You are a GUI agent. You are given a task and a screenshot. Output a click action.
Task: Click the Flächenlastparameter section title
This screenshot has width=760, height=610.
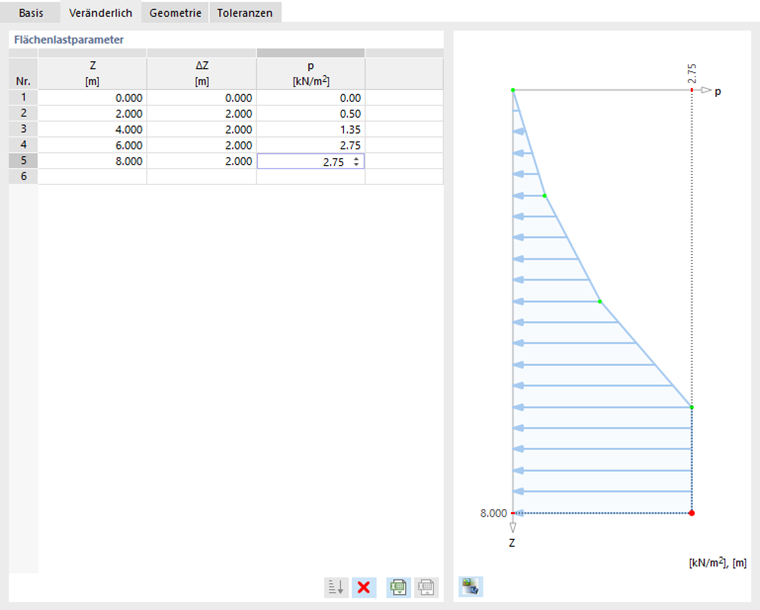coord(69,40)
